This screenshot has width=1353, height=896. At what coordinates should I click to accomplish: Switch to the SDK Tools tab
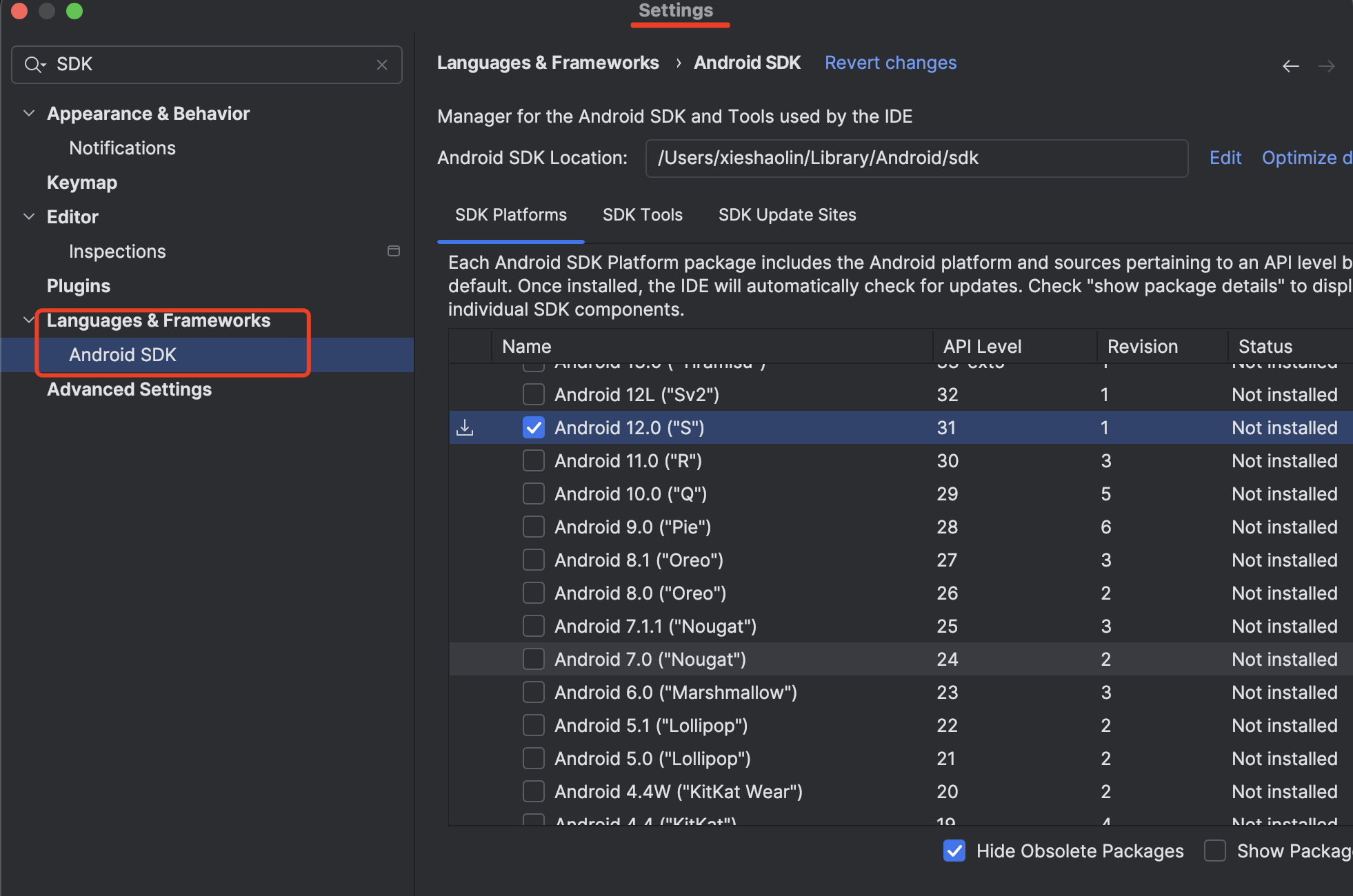(643, 215)
